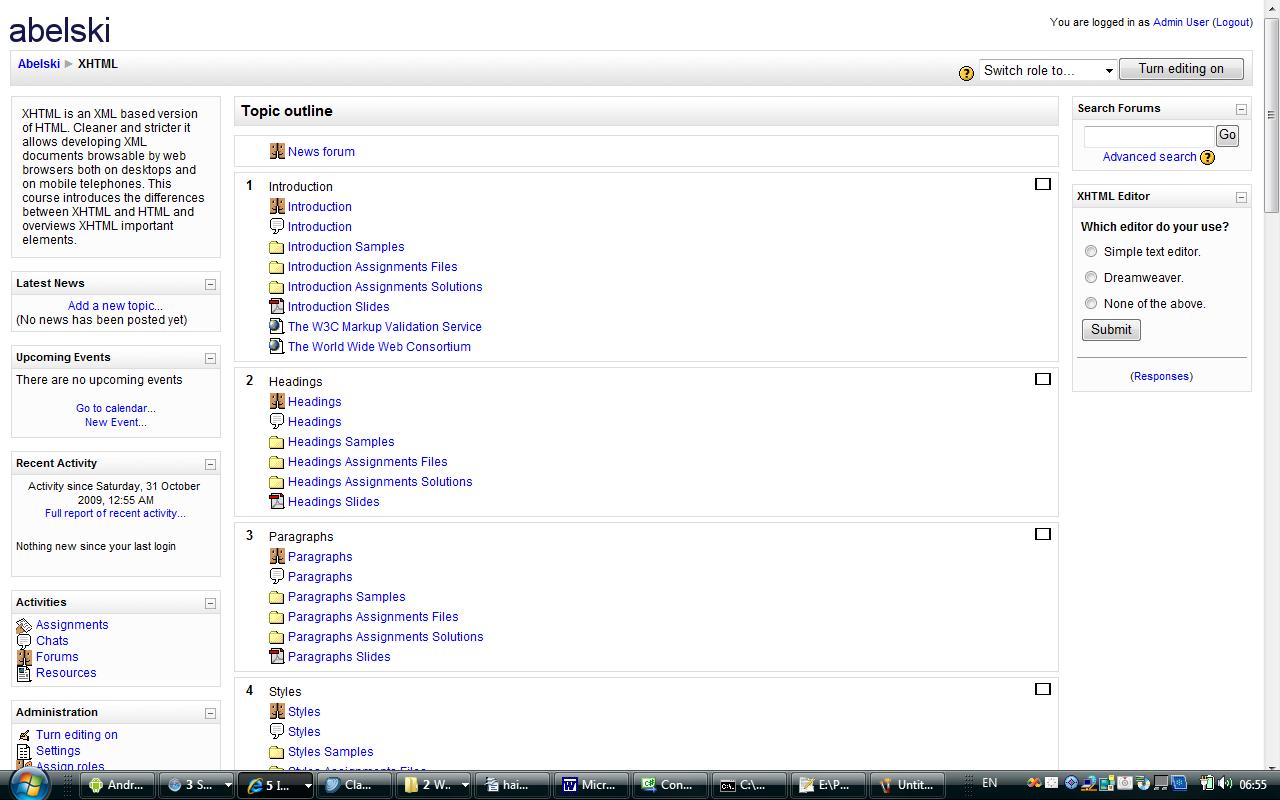Click the Styles chat bubble icon
1280x800 pixels.
coord(277,731)
